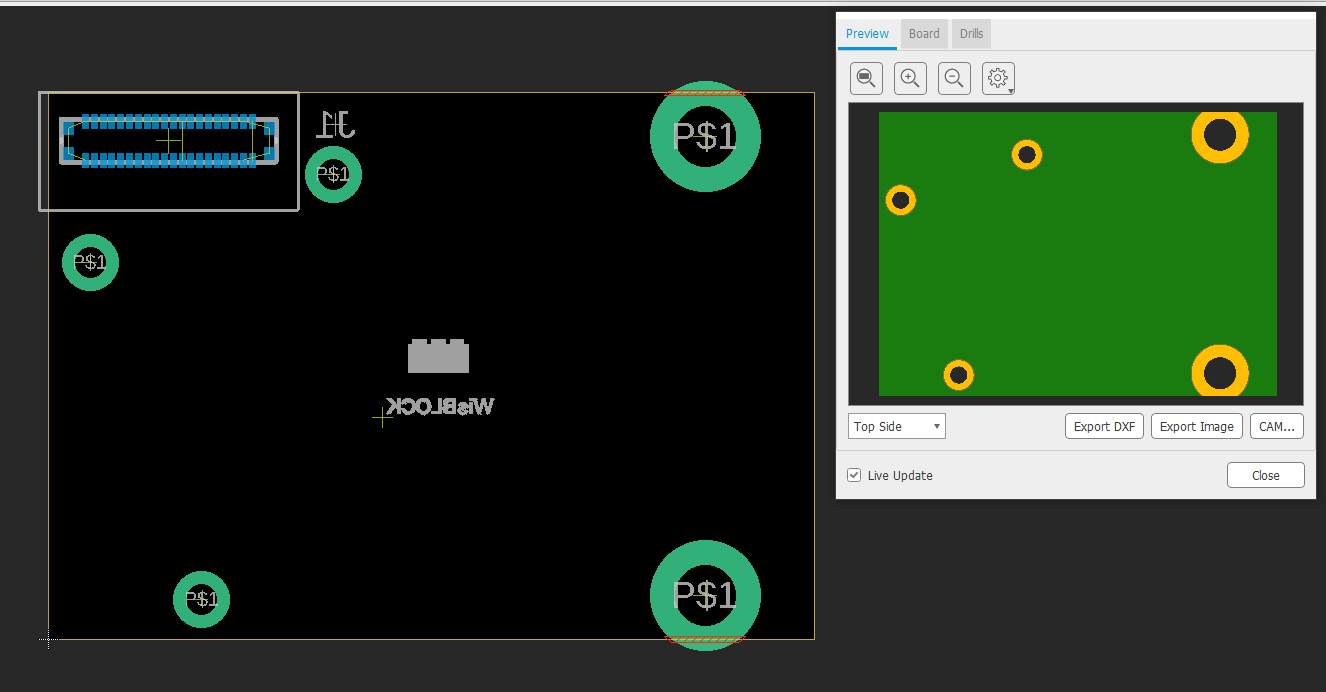Image resolution: width=1326 pixels, height=692 pixels.
Task: Close the preview dialog
Action: click(1265, 475)
